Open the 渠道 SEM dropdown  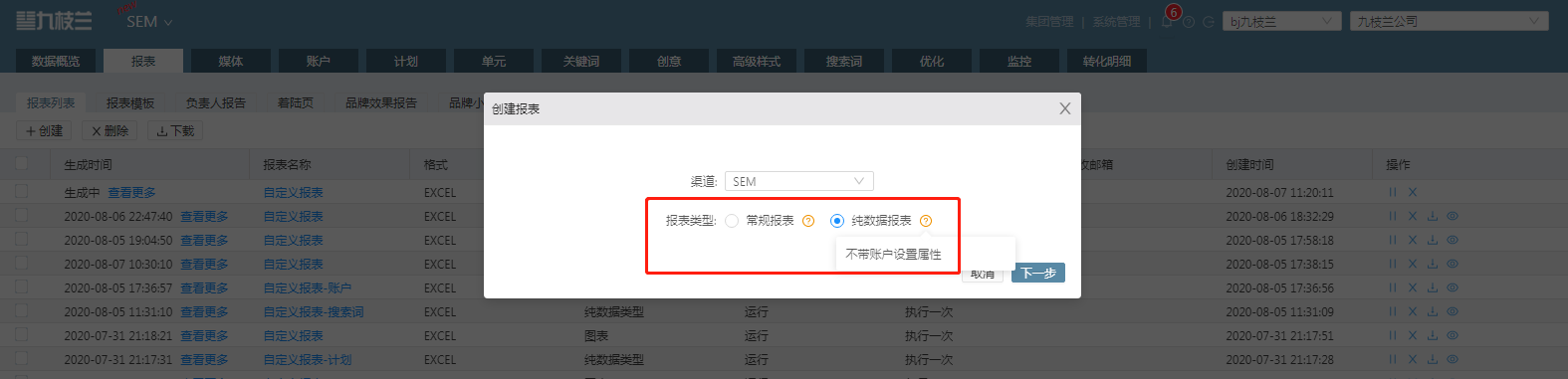coord(799,181)
